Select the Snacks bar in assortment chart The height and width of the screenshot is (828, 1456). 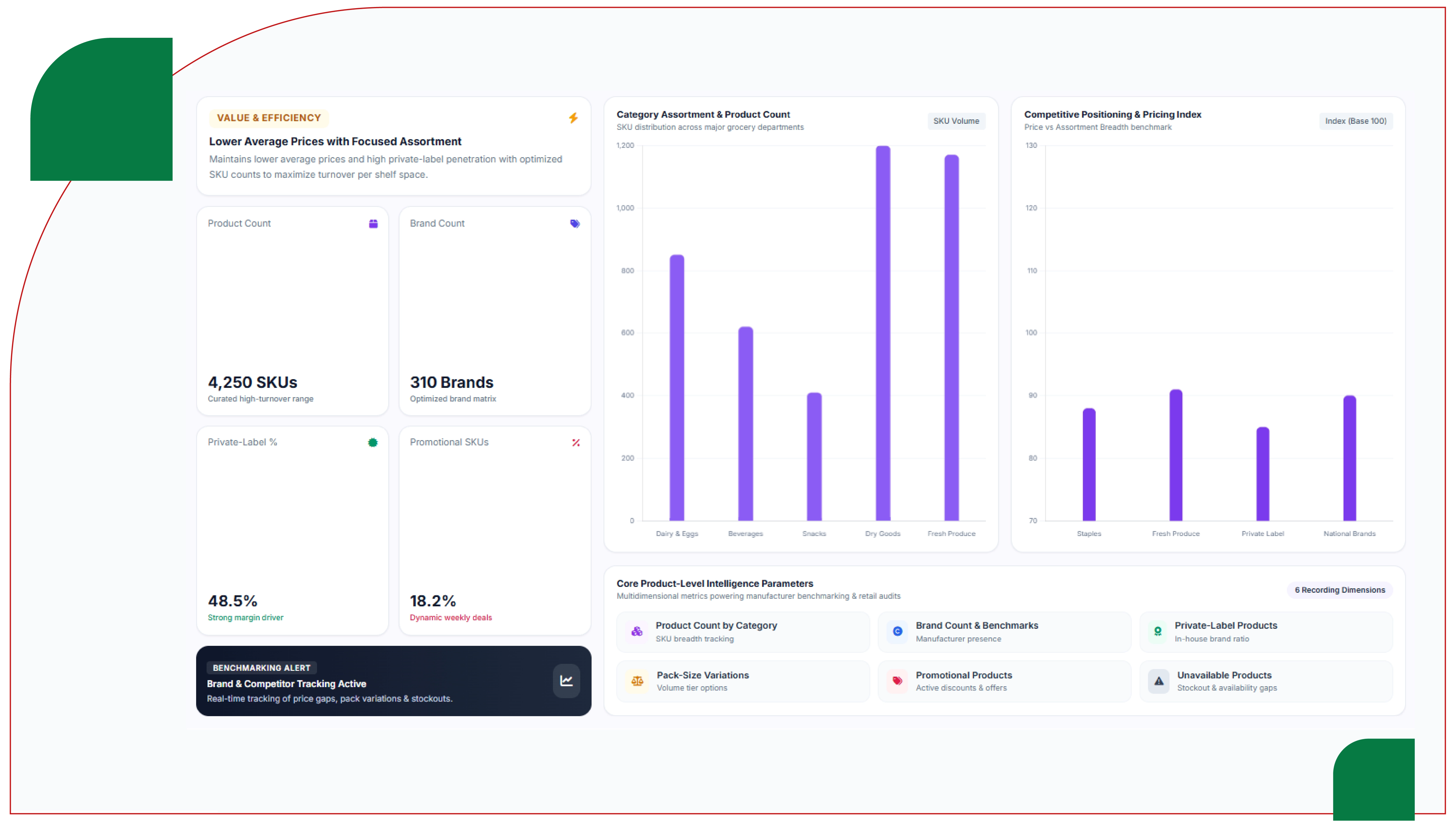[814, 456]
